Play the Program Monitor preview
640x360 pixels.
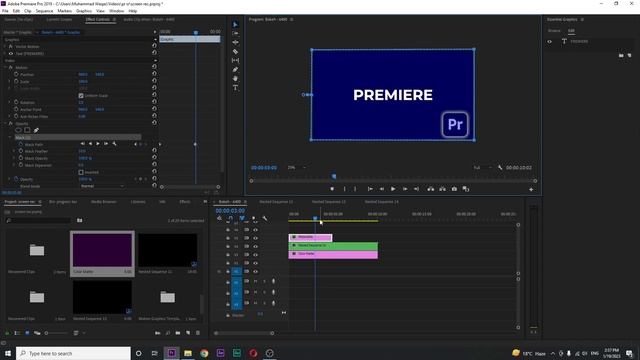393,189
